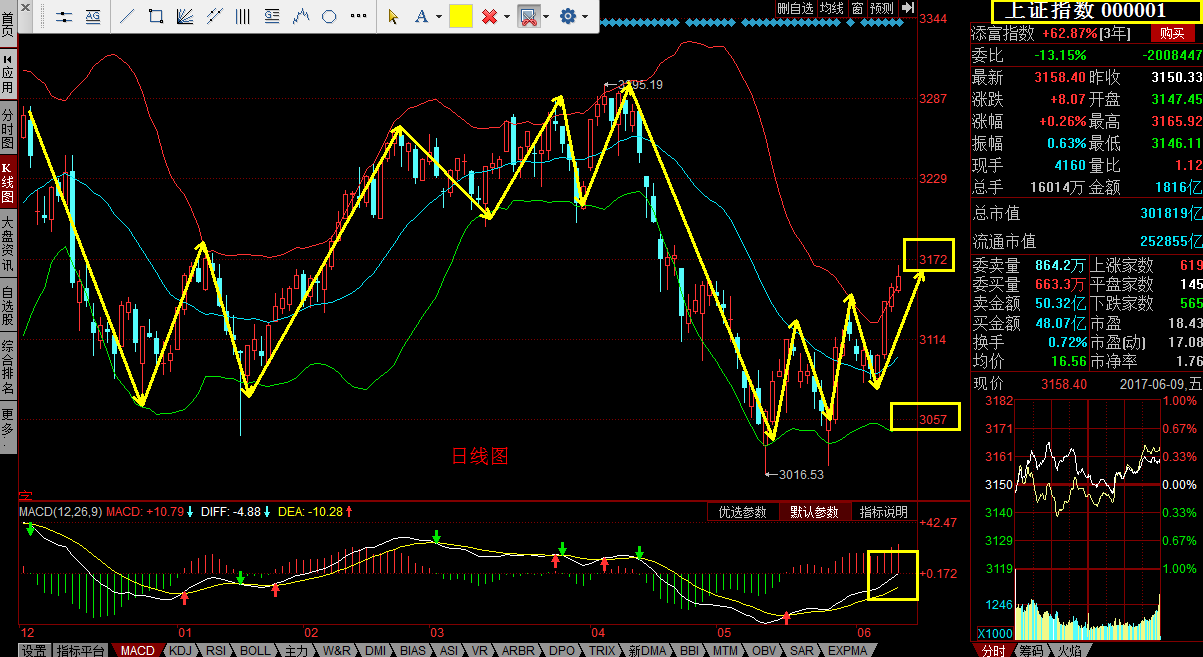Image resolution: width=1203 pixels, height=657 pixels.
Task: Expand the red X delete dropdown arrow
Action: click(507, 17)
